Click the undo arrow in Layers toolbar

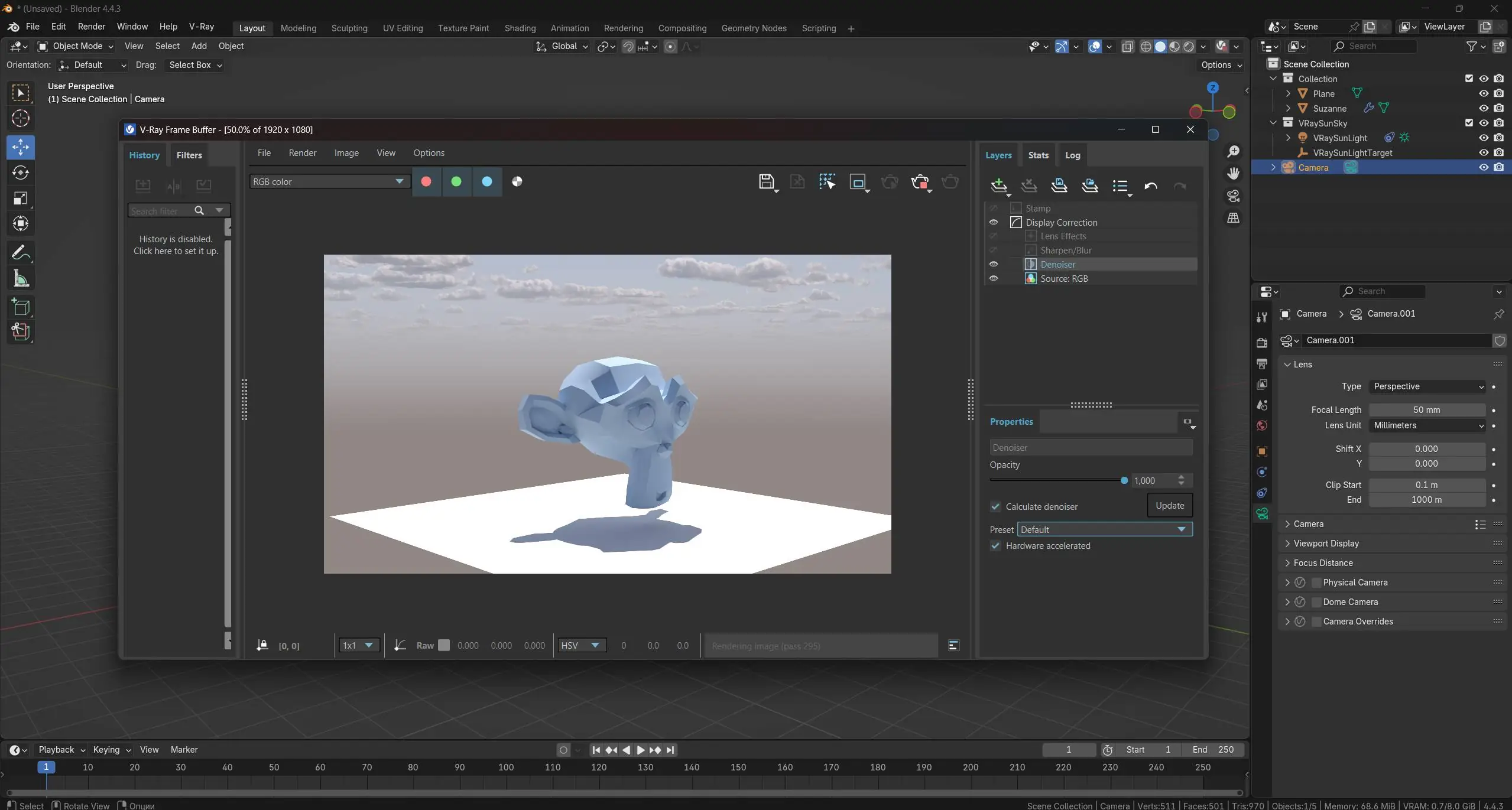(1150, 186)
